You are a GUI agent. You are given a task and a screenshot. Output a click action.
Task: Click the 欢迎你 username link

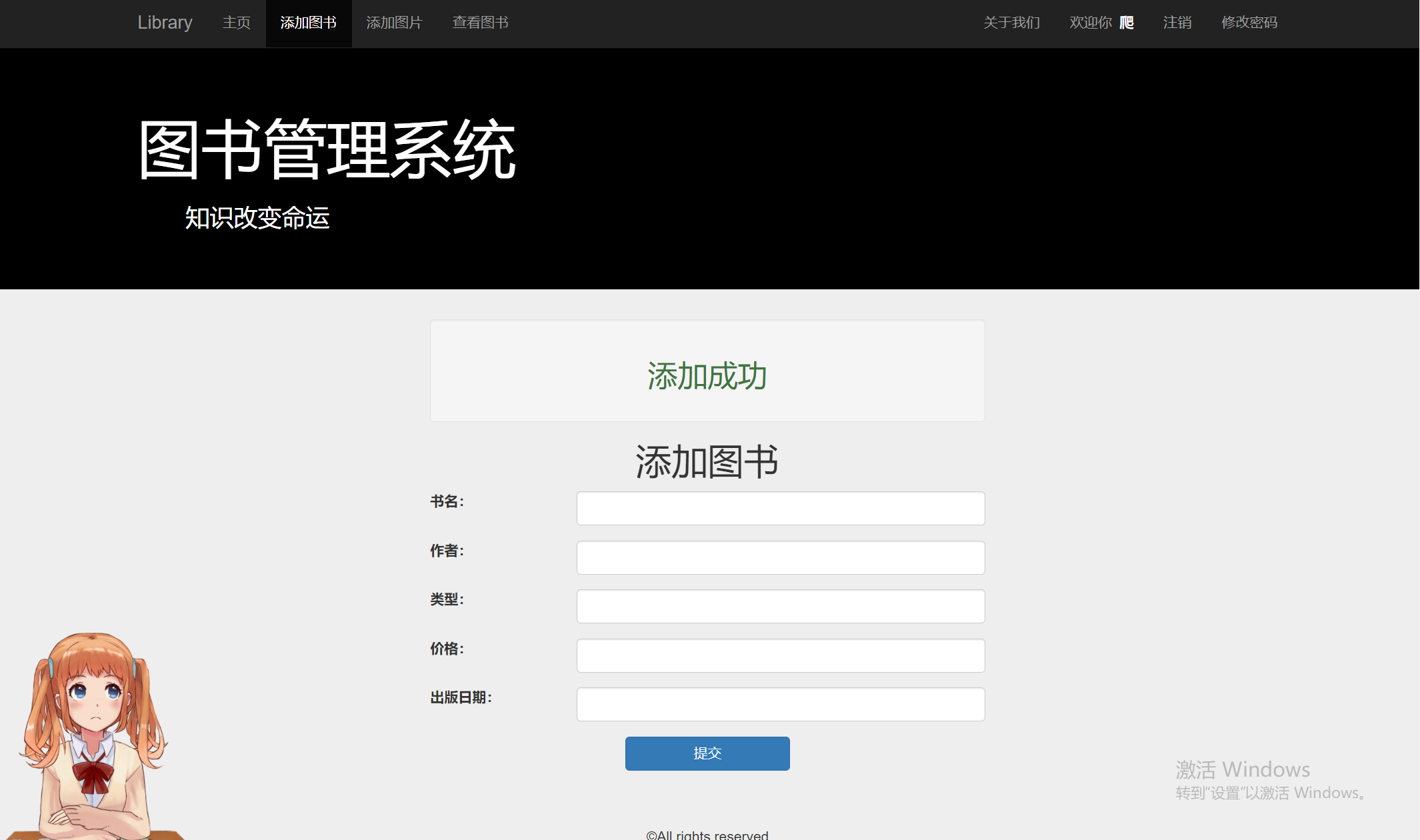click(x=1101, y=23)
